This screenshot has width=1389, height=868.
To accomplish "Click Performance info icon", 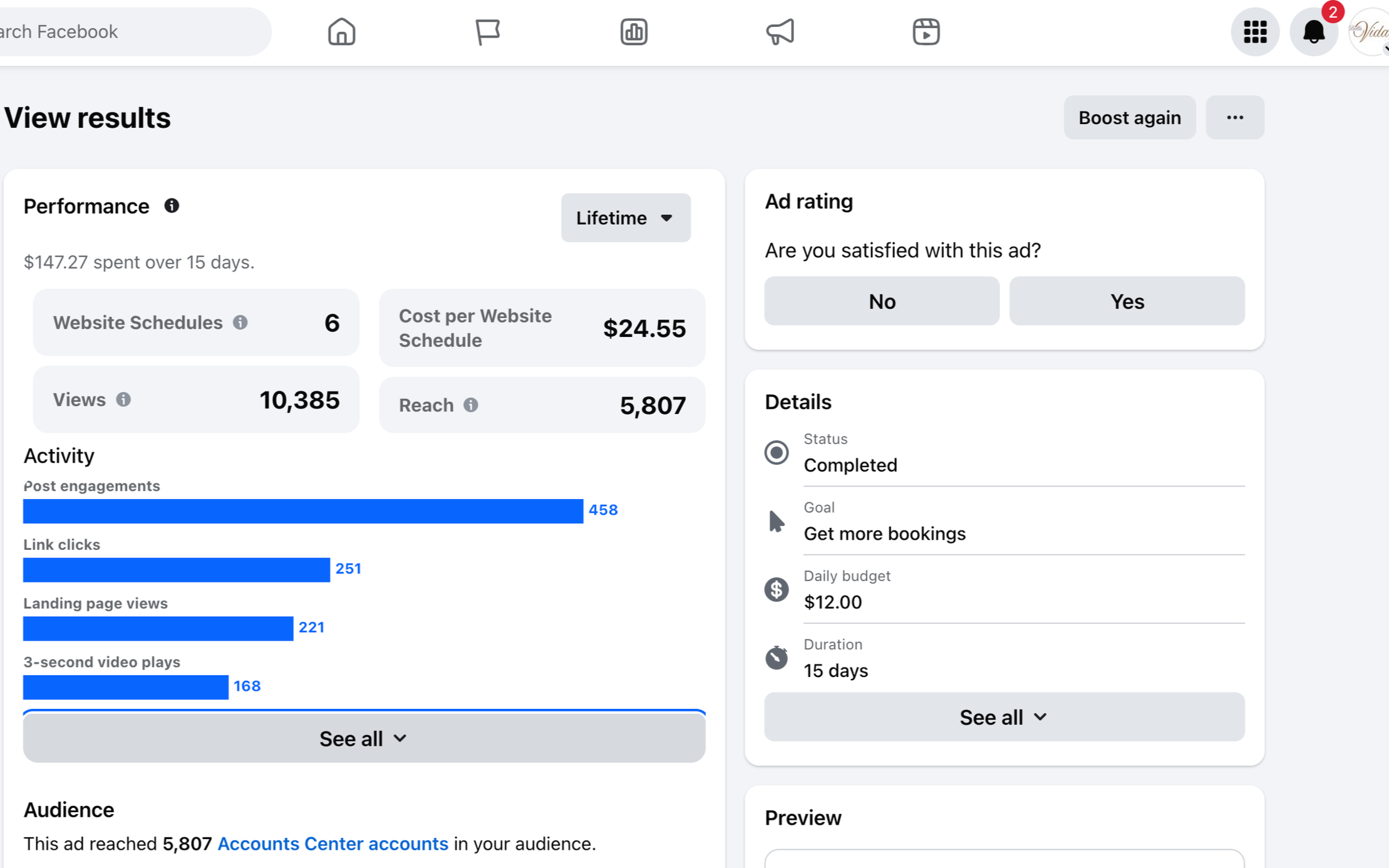I will point(172,205).
